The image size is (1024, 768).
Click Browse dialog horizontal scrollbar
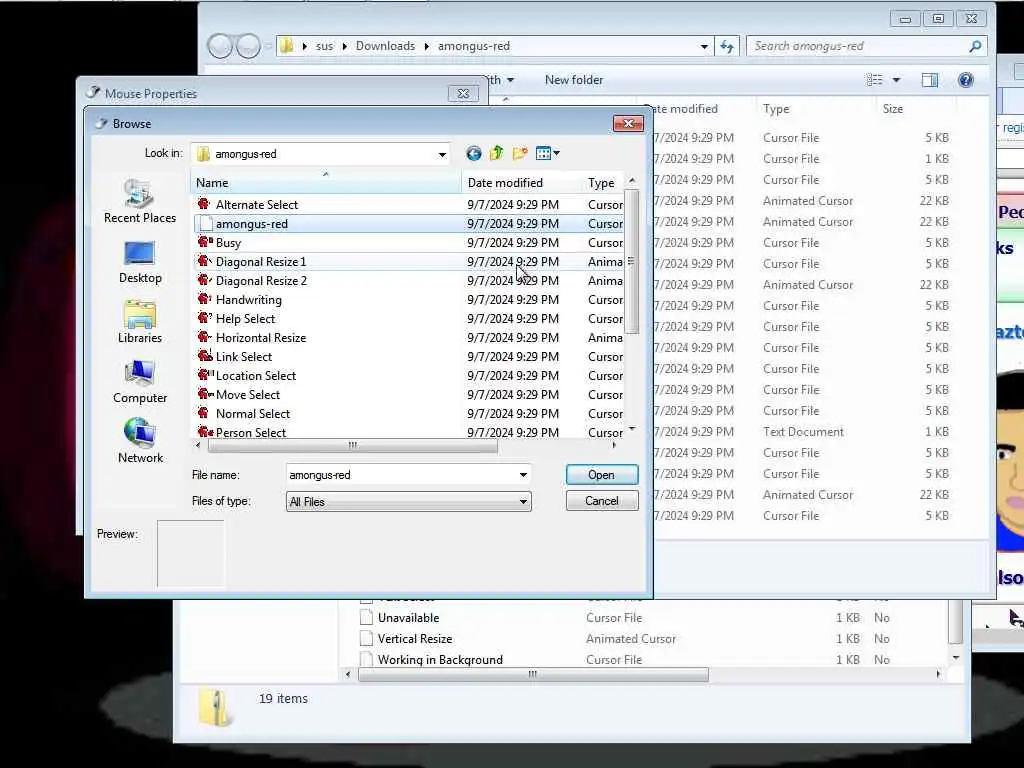pos(353,445)
